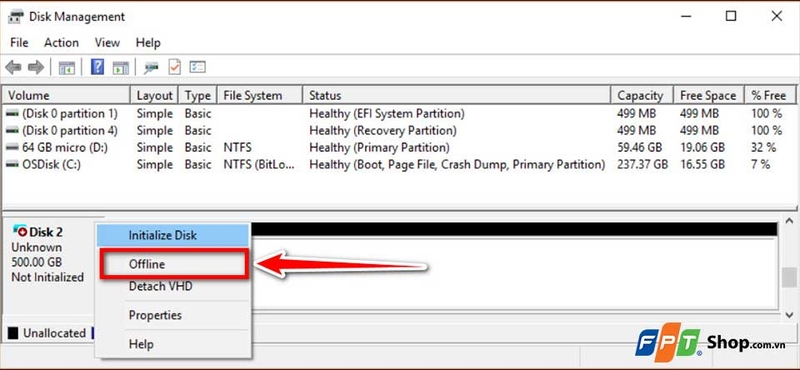Click the Disk 2 label in the disk pane
Image resolution: width=800 pixels, height=370 pixels.
[x=46, y=232]
